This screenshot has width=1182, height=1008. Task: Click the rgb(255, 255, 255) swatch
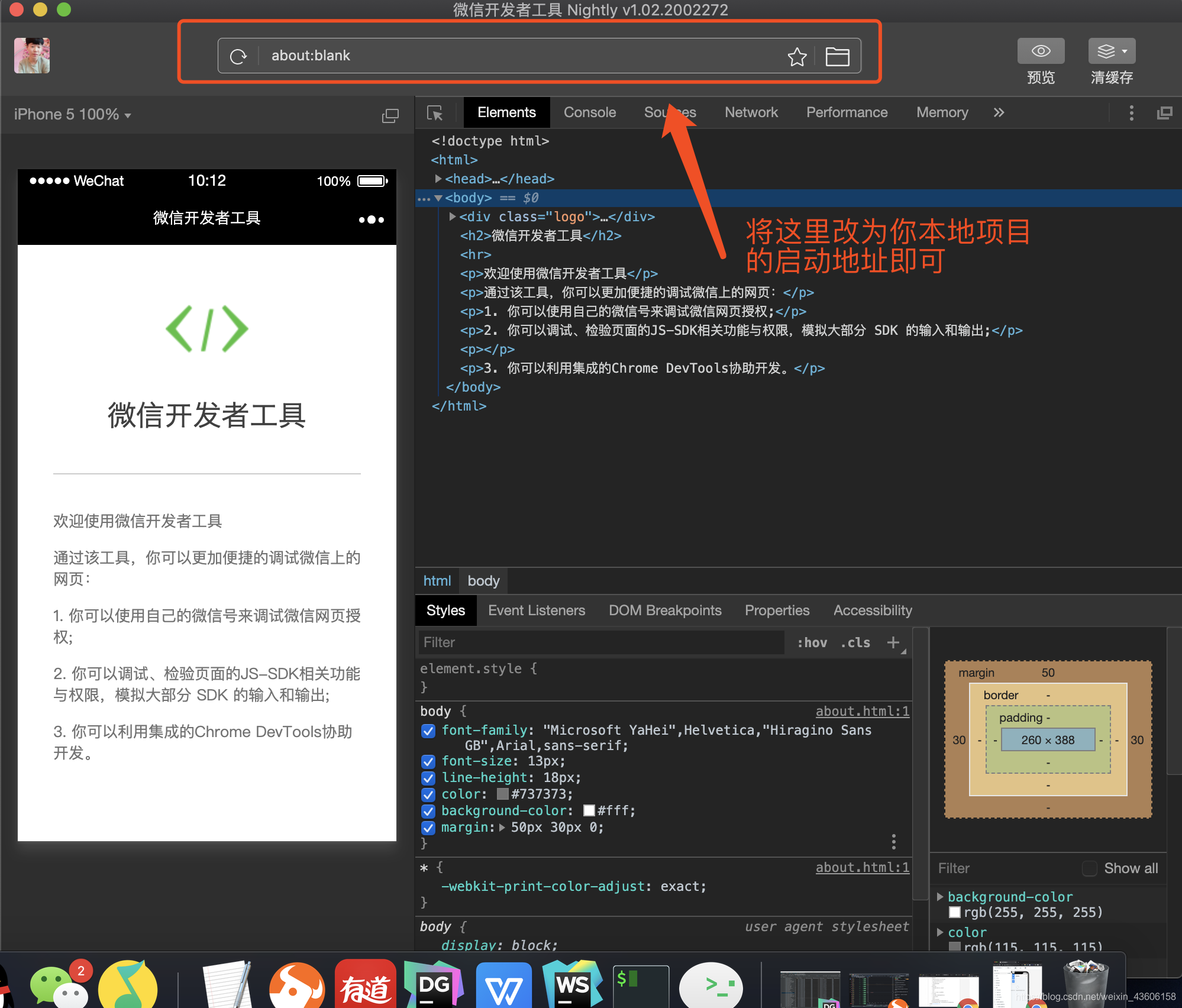tap(954, 912)
